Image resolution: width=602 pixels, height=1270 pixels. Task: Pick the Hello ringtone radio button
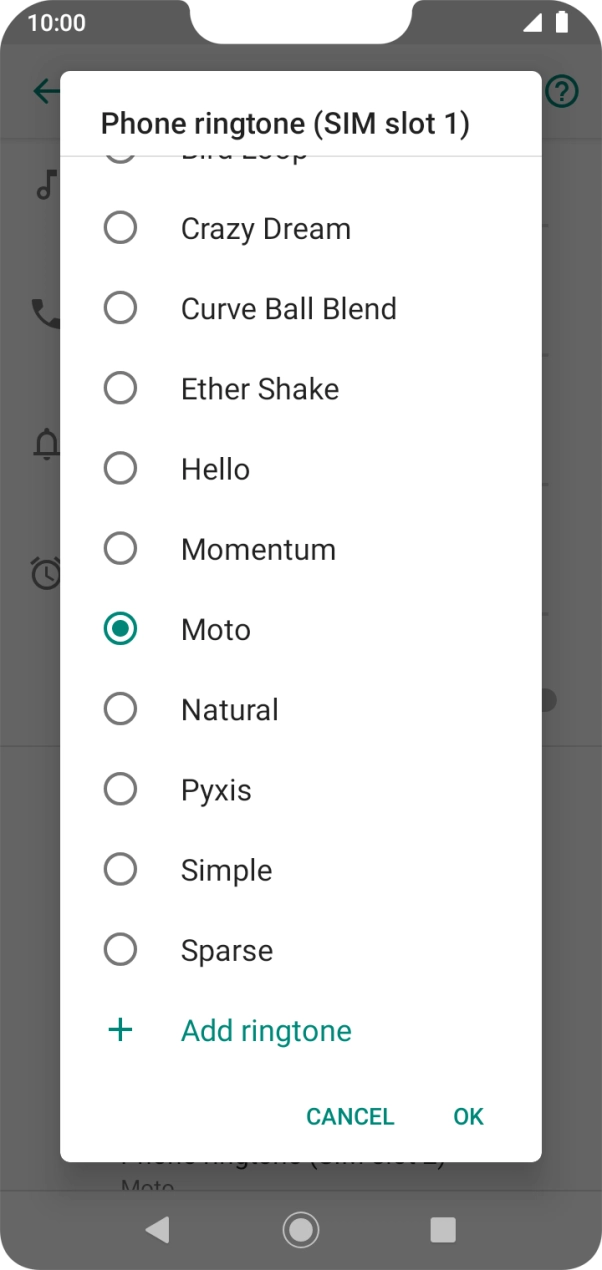120,468
